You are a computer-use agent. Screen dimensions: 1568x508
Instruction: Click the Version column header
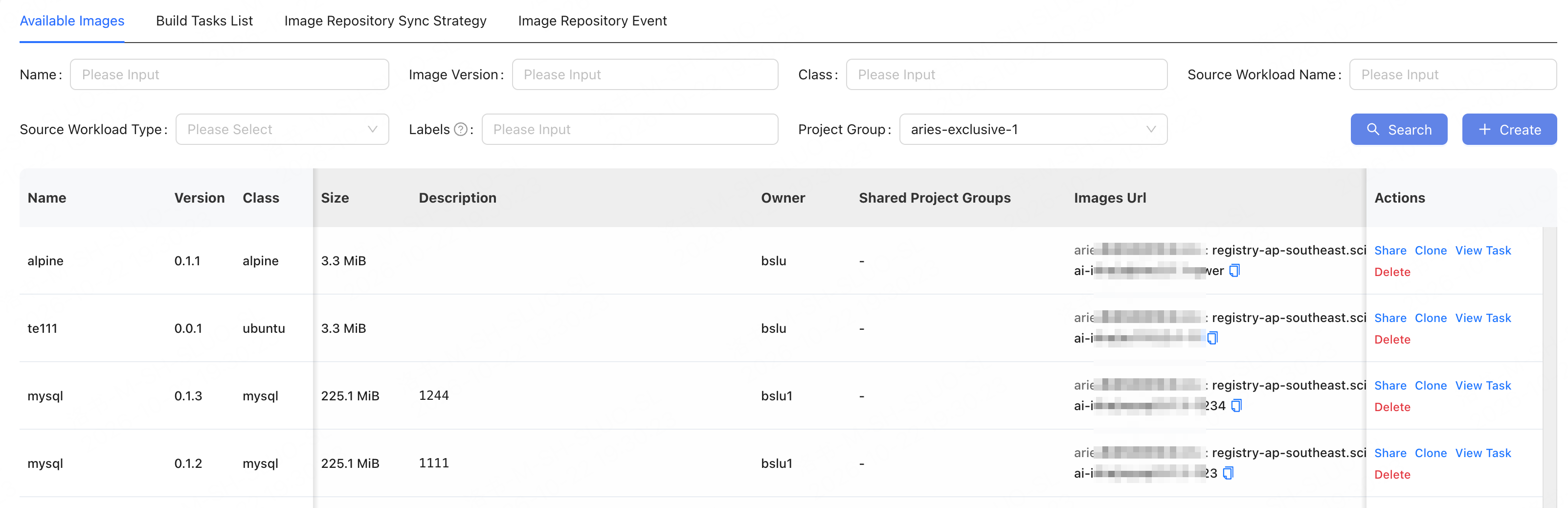pos(199,198)
